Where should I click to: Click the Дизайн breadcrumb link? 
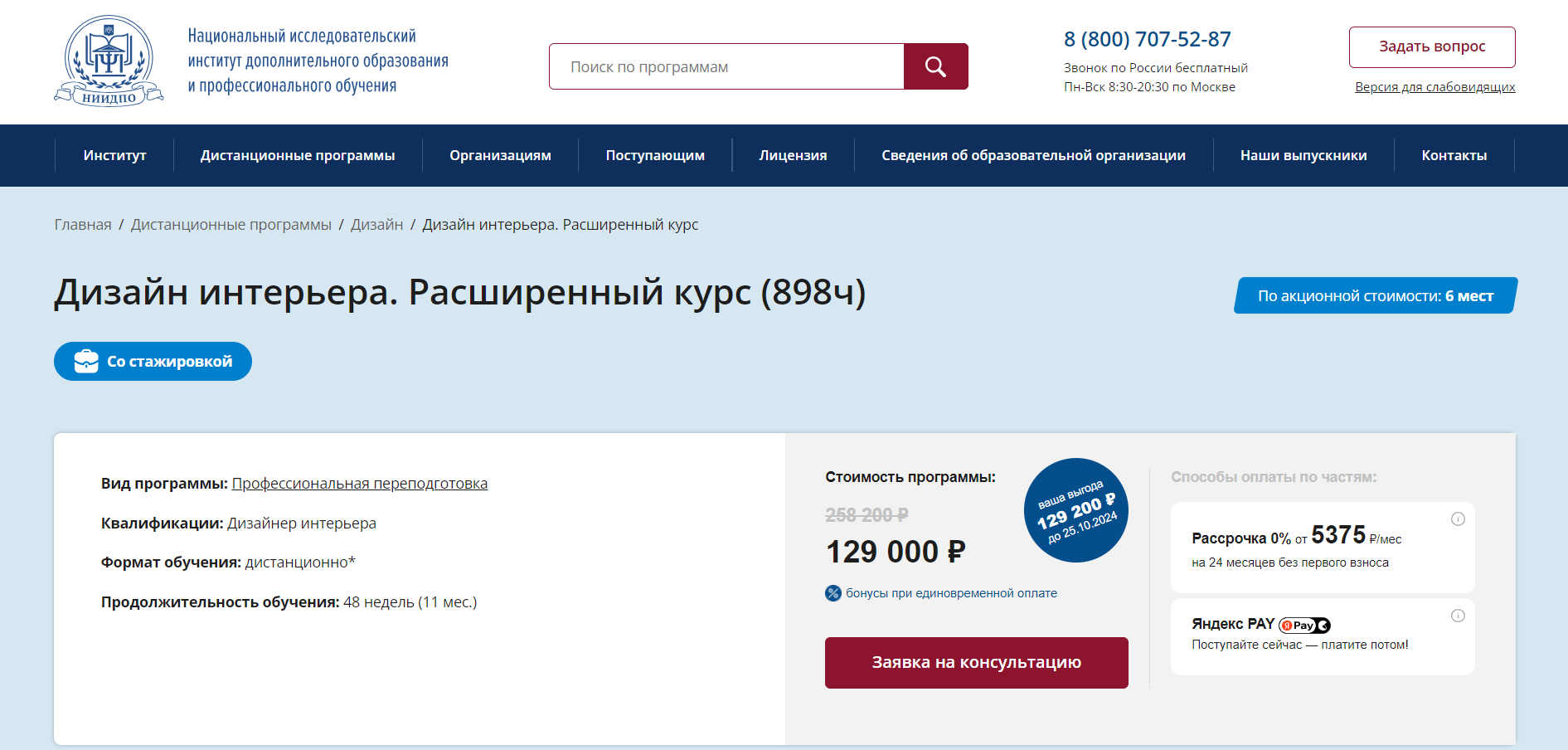click(376, 225)
